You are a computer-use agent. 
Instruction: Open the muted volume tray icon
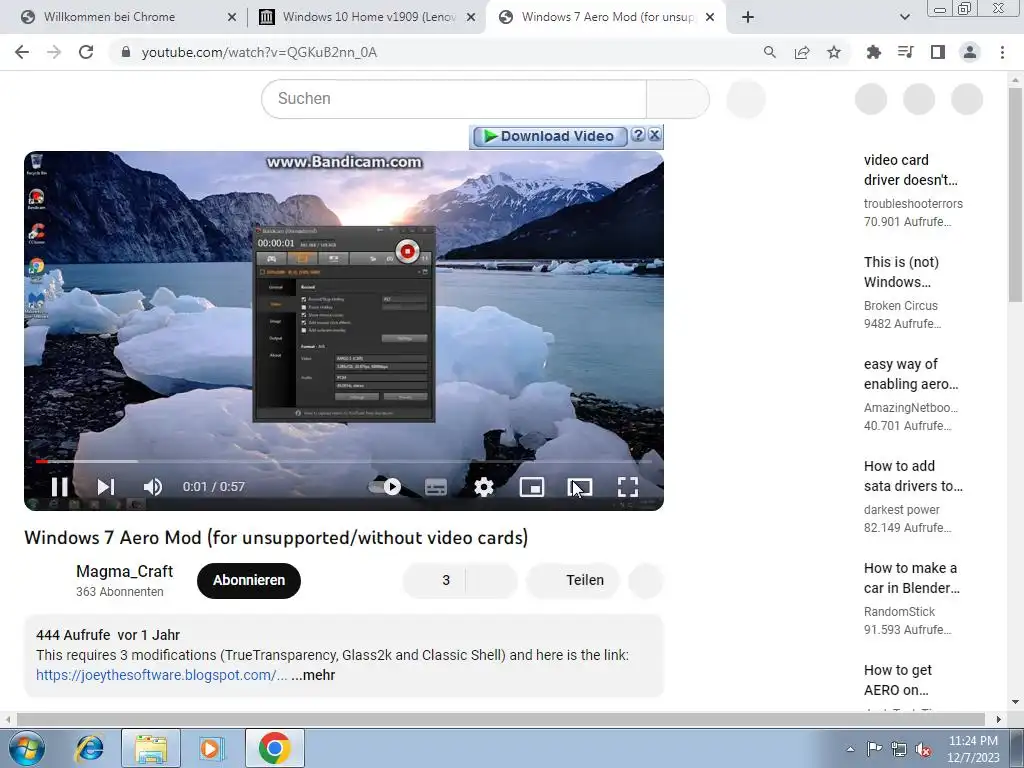coord(923,750)
